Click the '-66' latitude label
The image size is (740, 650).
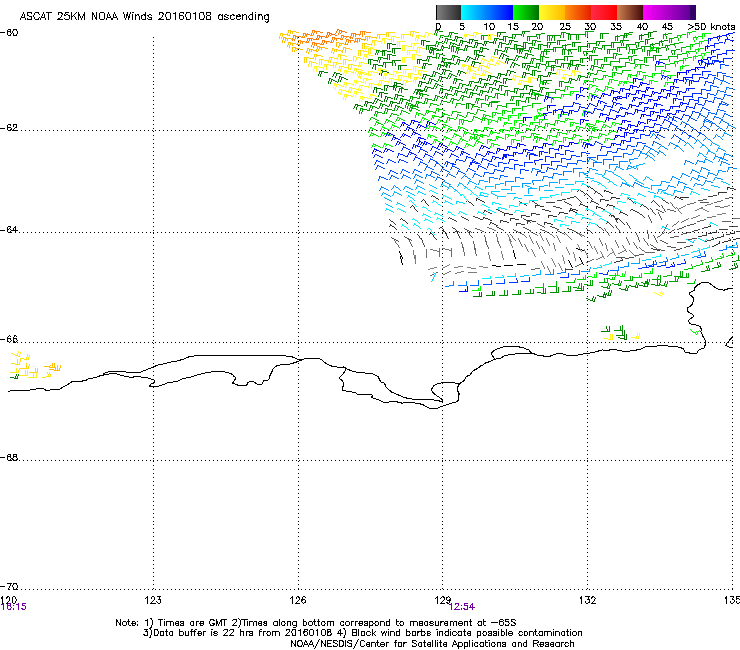tap(9, 339)
